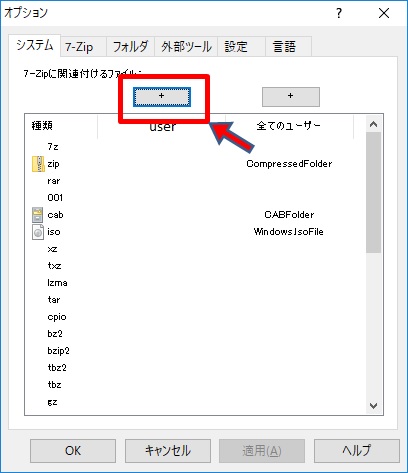
Task: Open the フォルダ tab
Action: coord(130,47)
